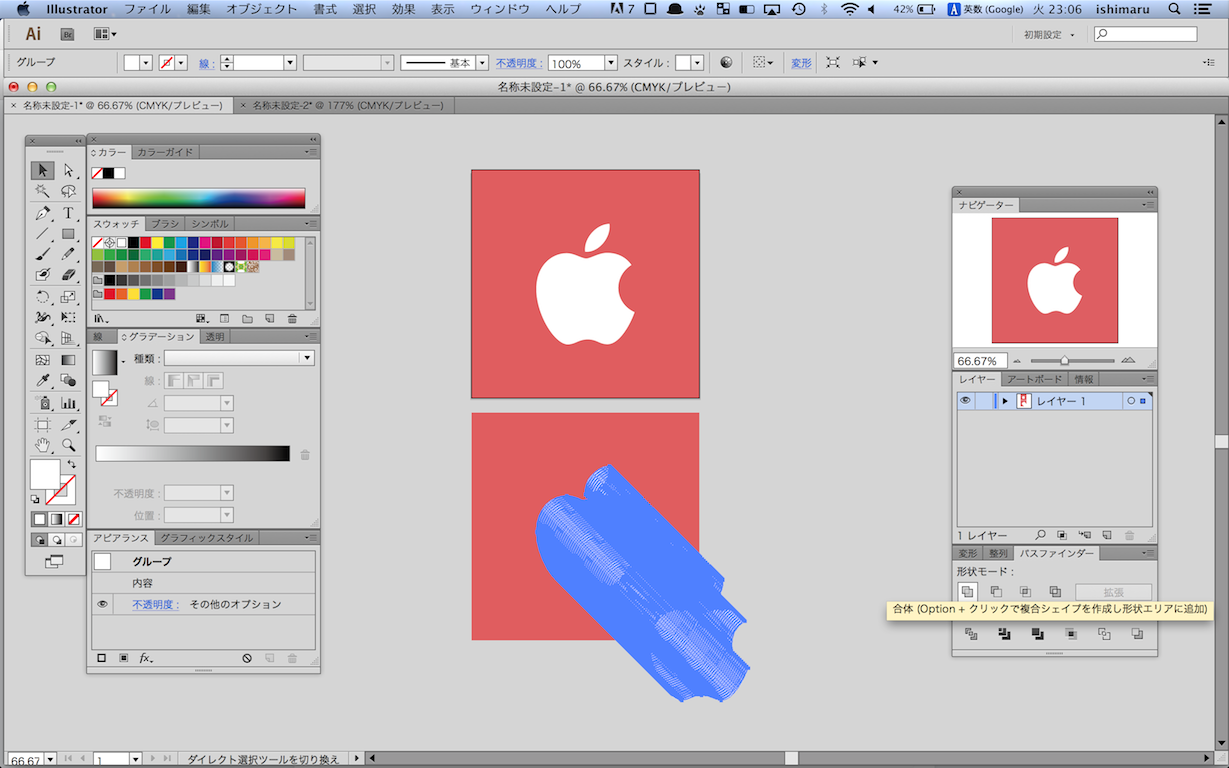Select the Lasso tool
Viewport: 1229px width, 768px height.
pos(68,191)
